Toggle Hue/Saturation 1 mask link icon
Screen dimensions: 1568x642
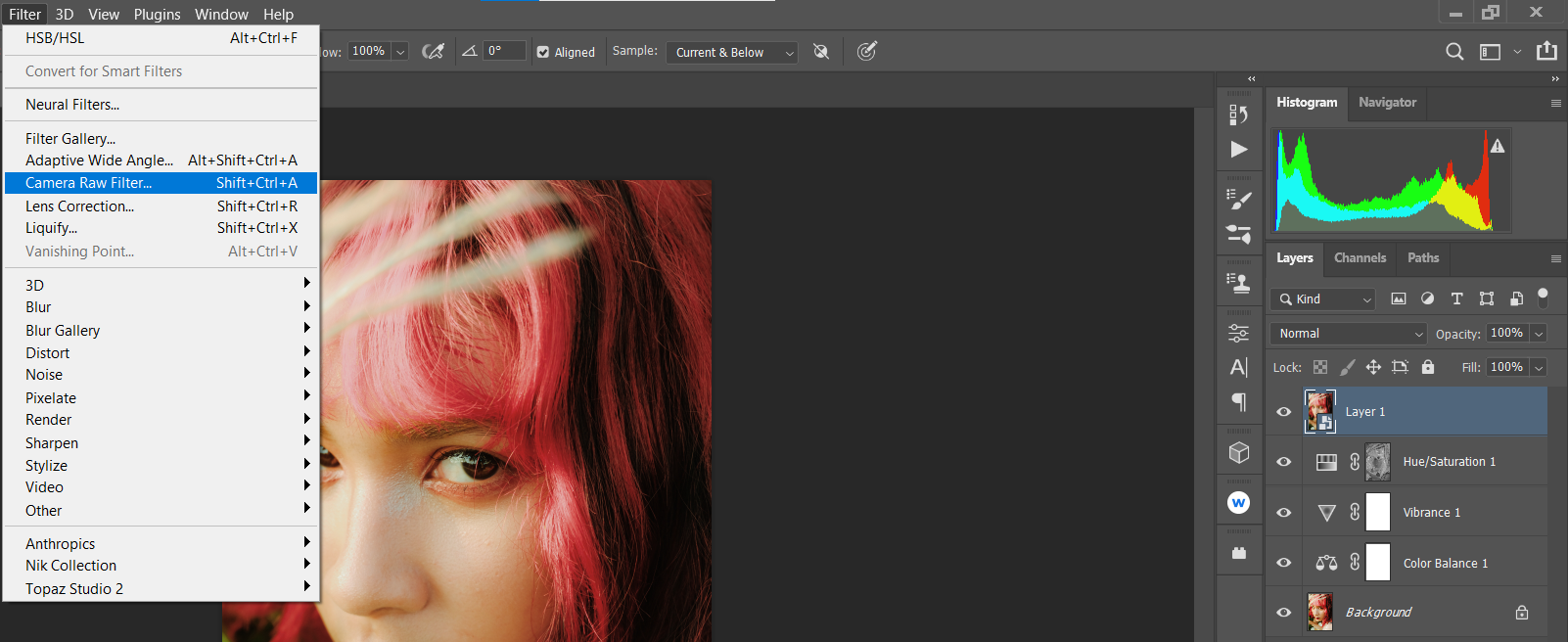pyautogui.click(x=1355, y=462)
